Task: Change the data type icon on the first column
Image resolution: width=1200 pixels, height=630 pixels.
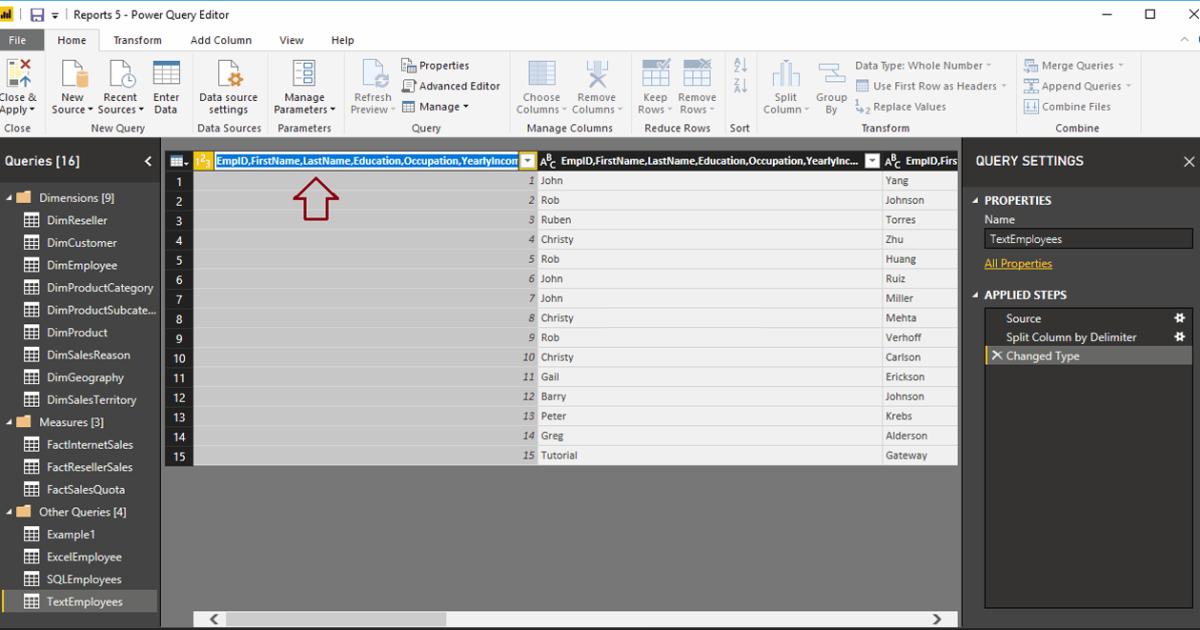Action: click(x=203, y=161)
